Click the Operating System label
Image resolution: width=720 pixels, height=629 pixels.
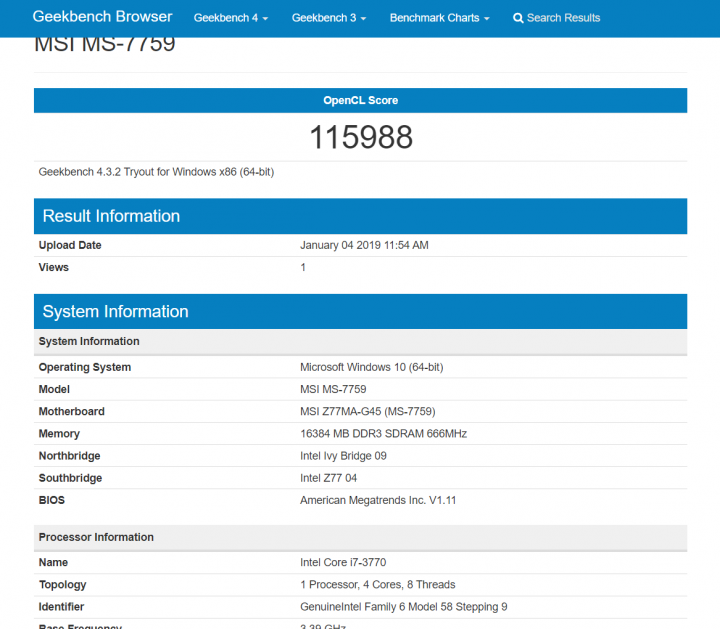[84, 367]
